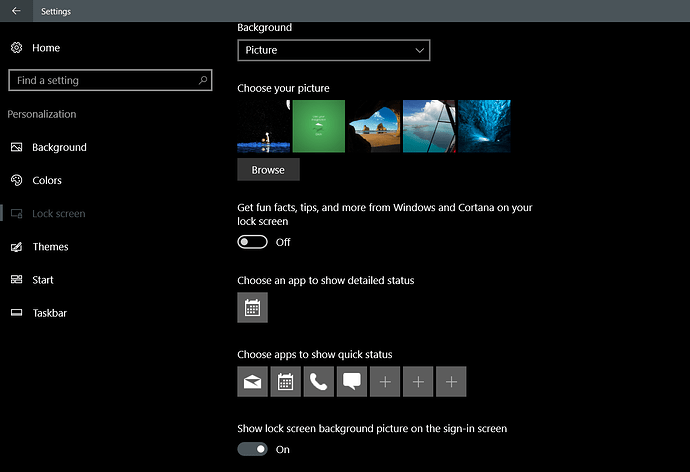Screen dimensions: 690x472
Task: Choose the blue ice cave picture
Action: (x=484, y=126)
